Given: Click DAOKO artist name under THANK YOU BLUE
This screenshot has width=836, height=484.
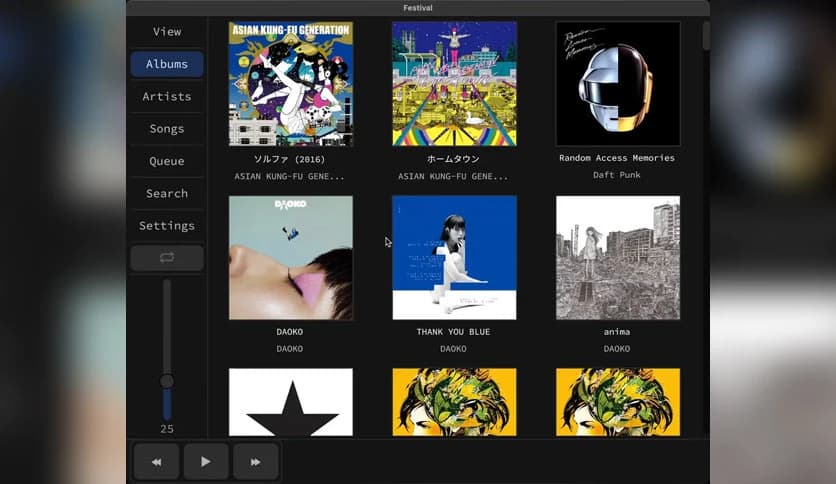Looking at the screenshot, I should point(453,349).
